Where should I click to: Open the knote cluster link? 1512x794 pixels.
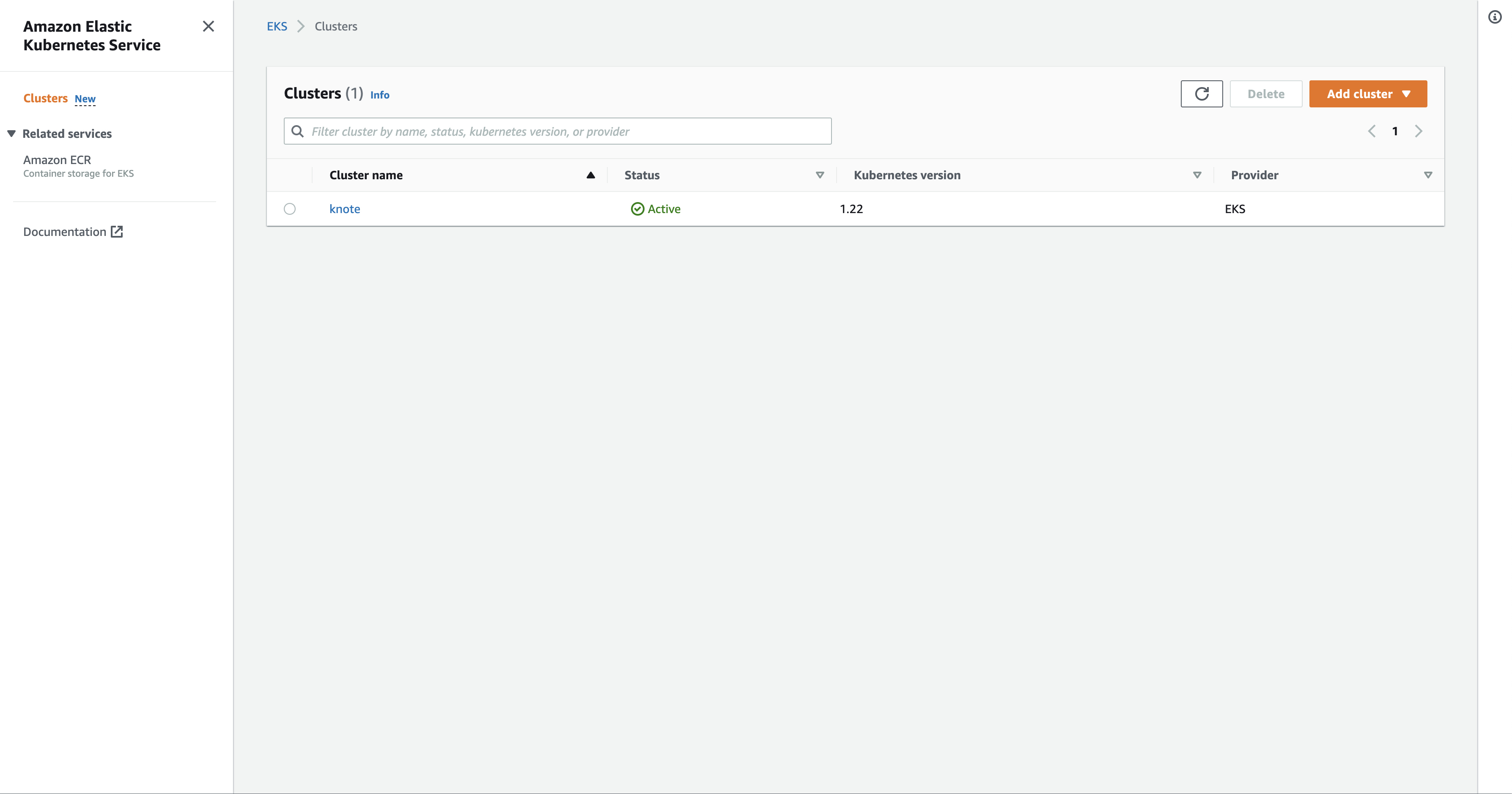pos(345,209)
